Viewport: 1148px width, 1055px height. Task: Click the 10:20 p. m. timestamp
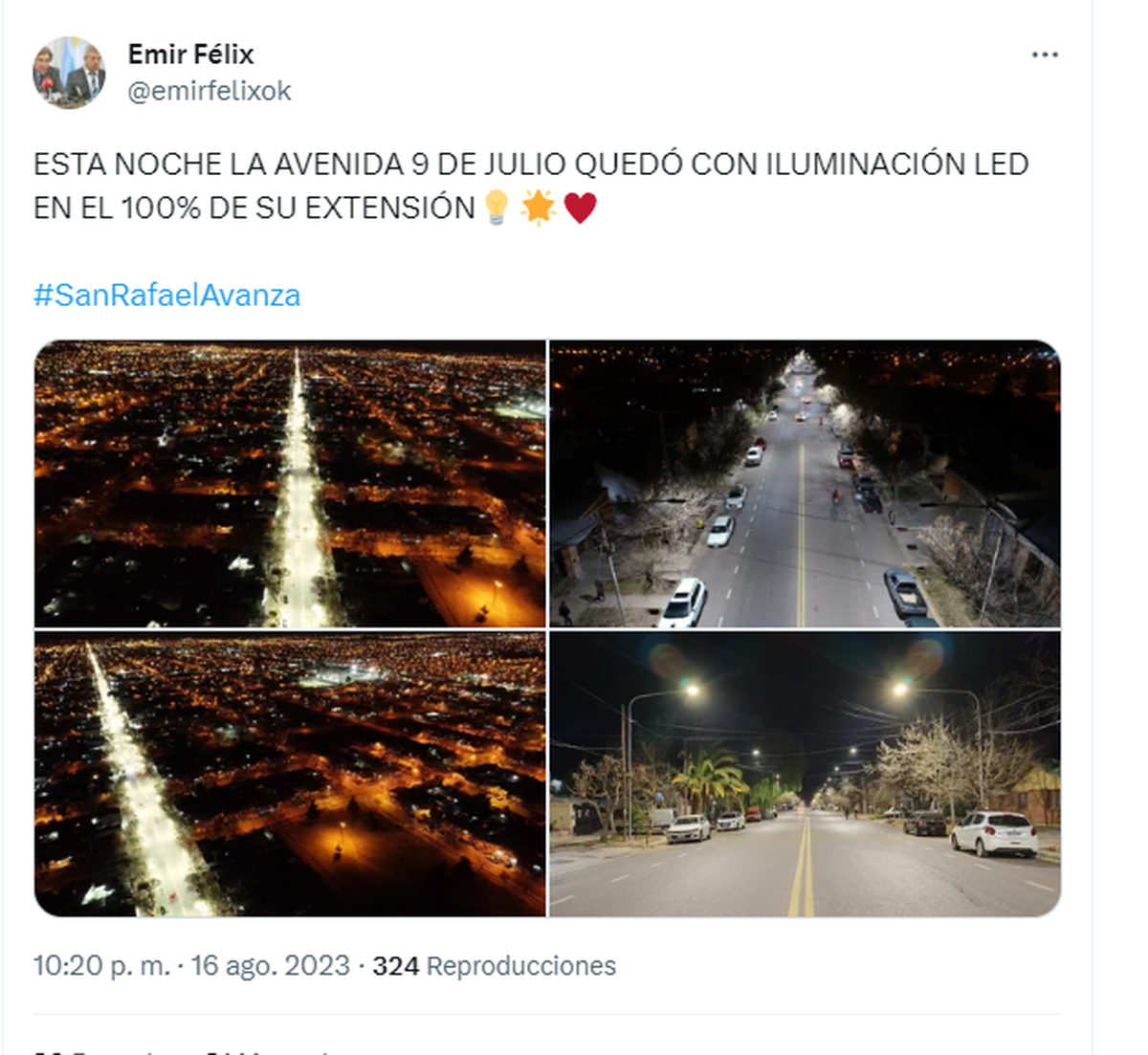(101, 965)
